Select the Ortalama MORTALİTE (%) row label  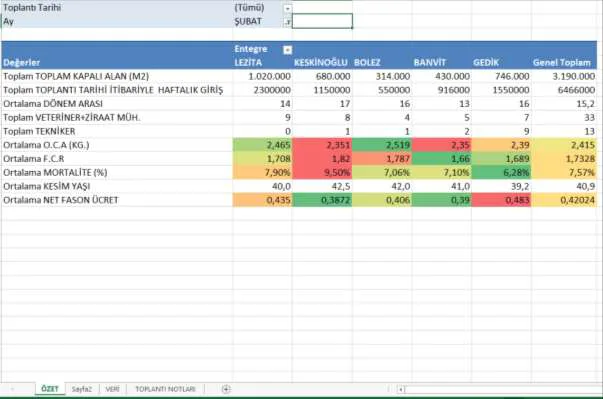(x=117, y=173)
